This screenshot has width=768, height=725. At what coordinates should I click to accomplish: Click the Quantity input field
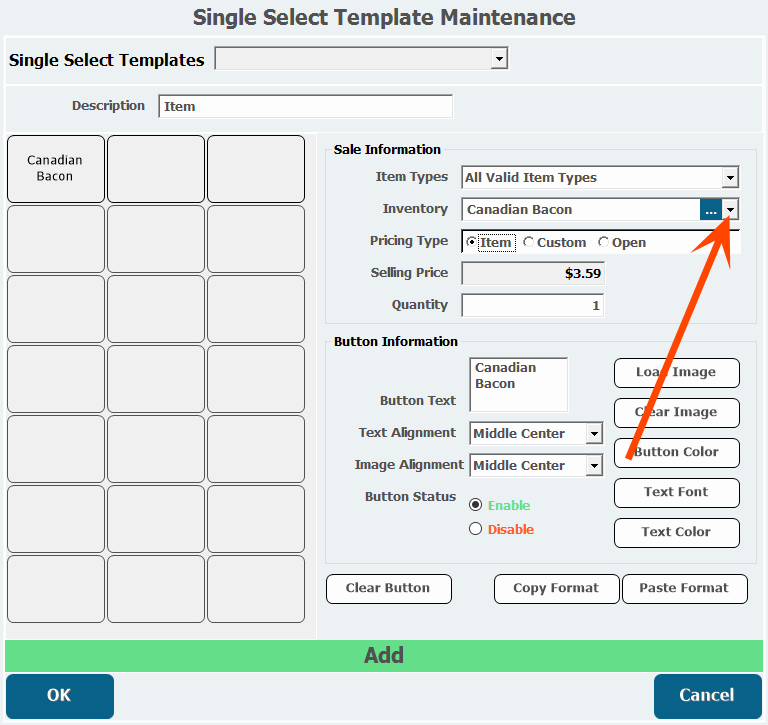[533, 306]
